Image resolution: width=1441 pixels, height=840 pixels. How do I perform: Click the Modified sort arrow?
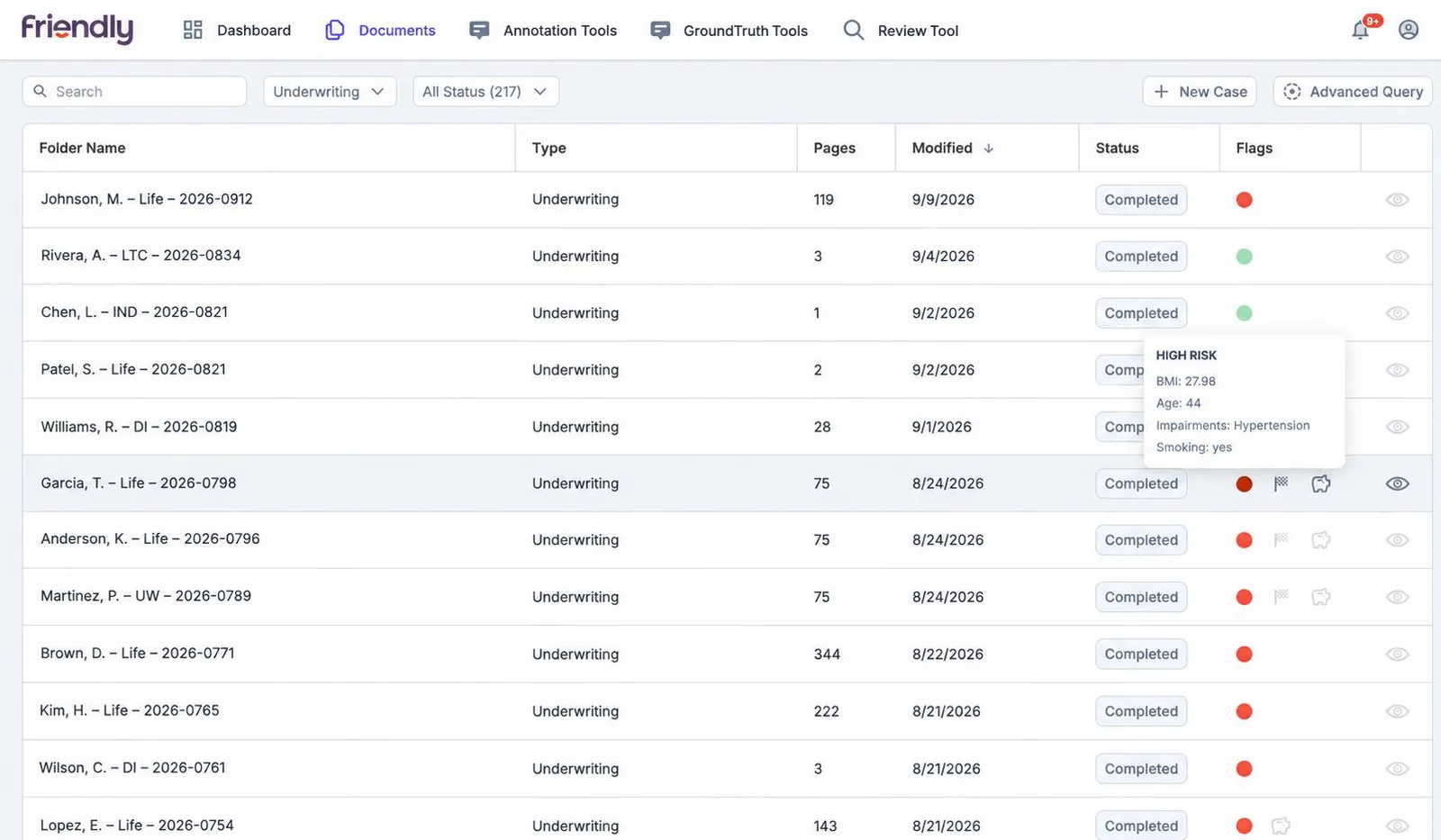click(x=988, y=149)
